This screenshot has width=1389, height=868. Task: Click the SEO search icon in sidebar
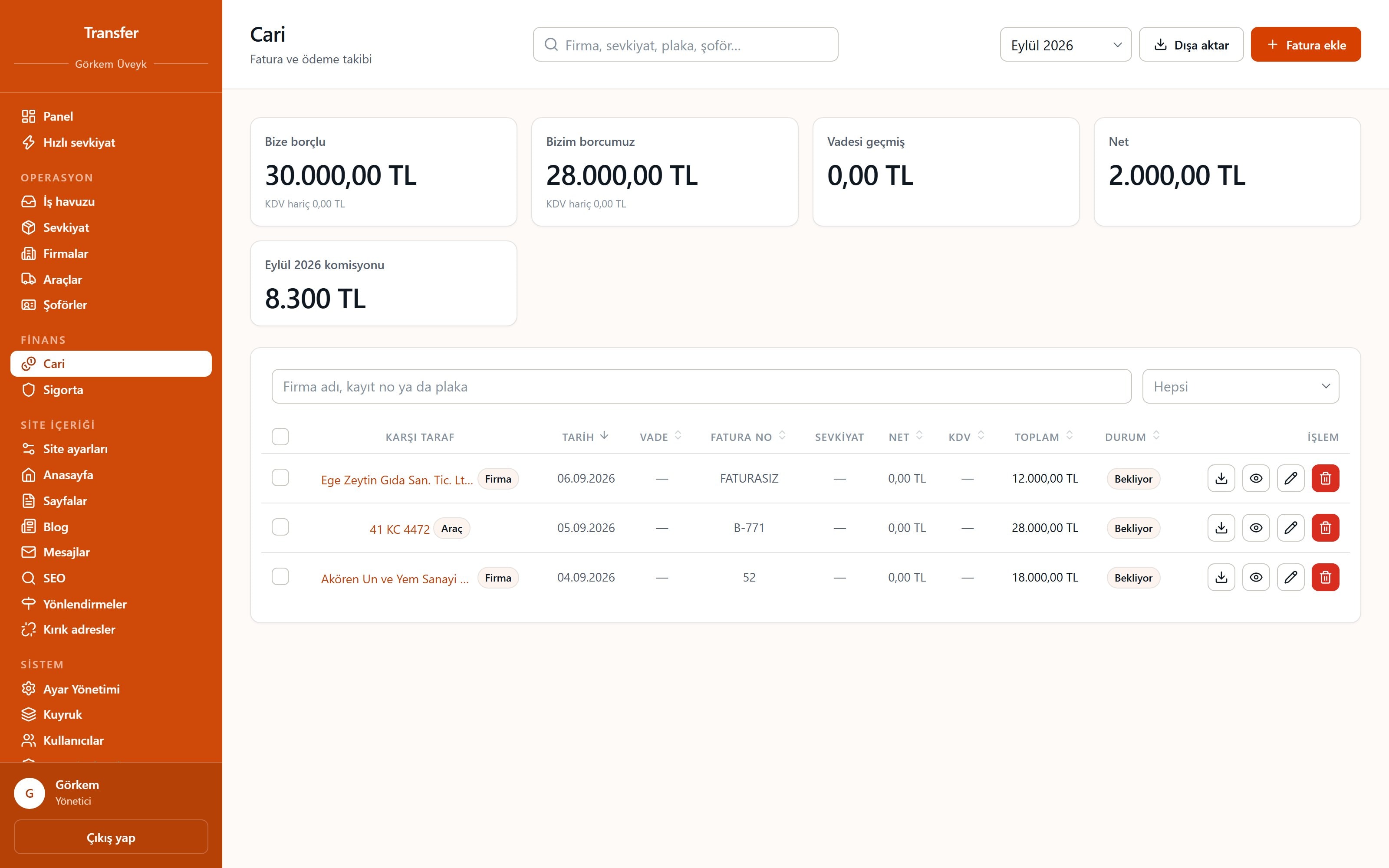tap(28, 578)
